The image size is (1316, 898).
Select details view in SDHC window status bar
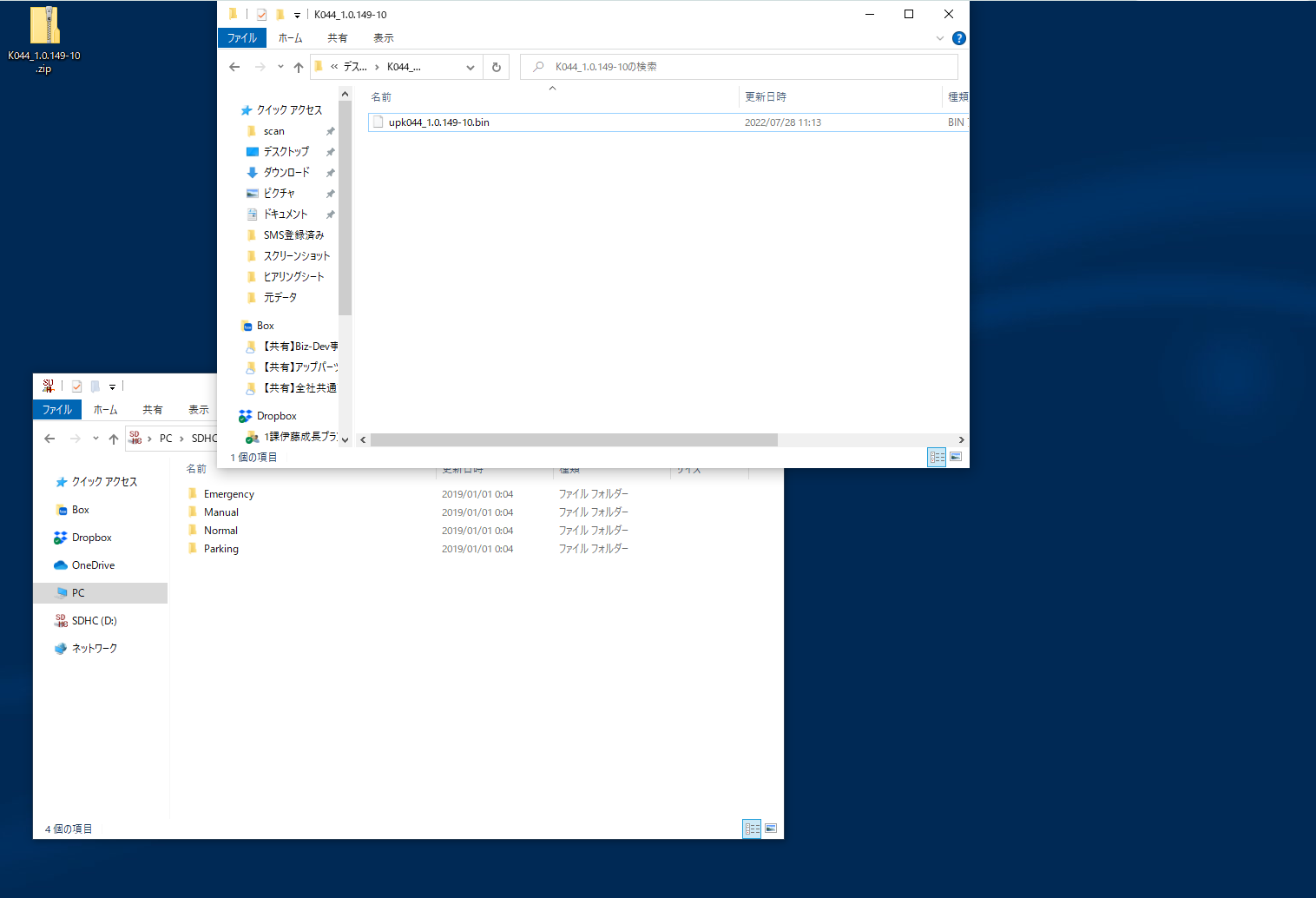pyautogui.click(x=752, y=829)
